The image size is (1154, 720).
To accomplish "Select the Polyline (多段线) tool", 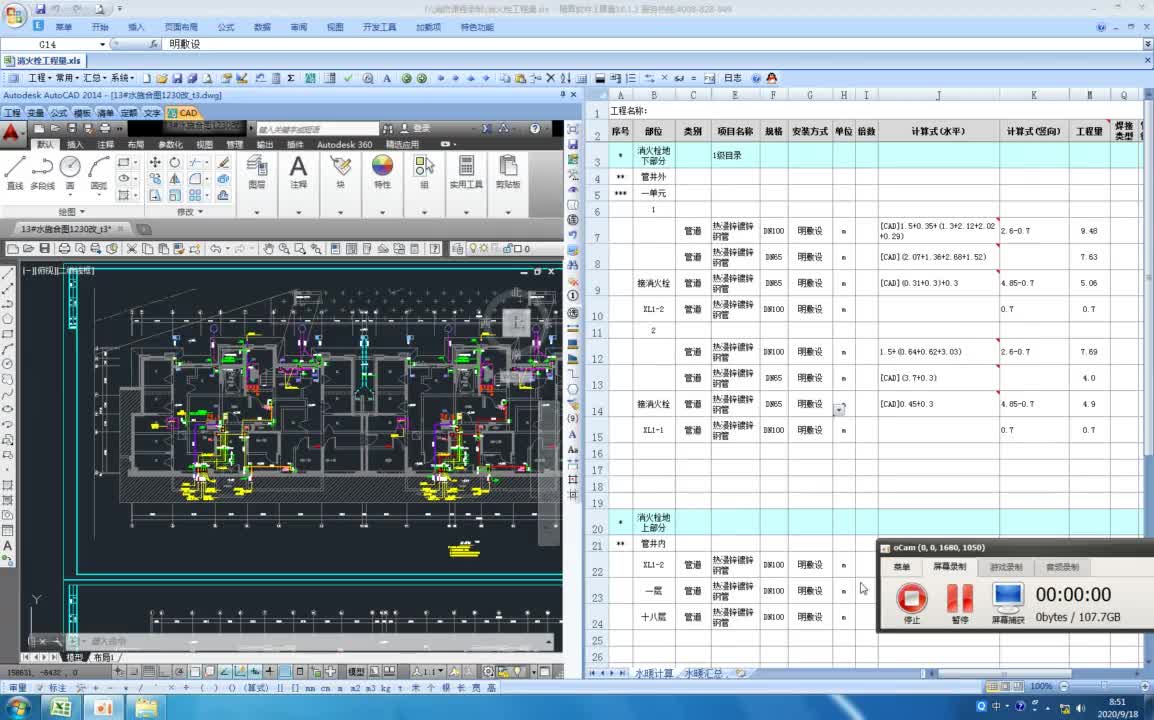I will 42,169.
